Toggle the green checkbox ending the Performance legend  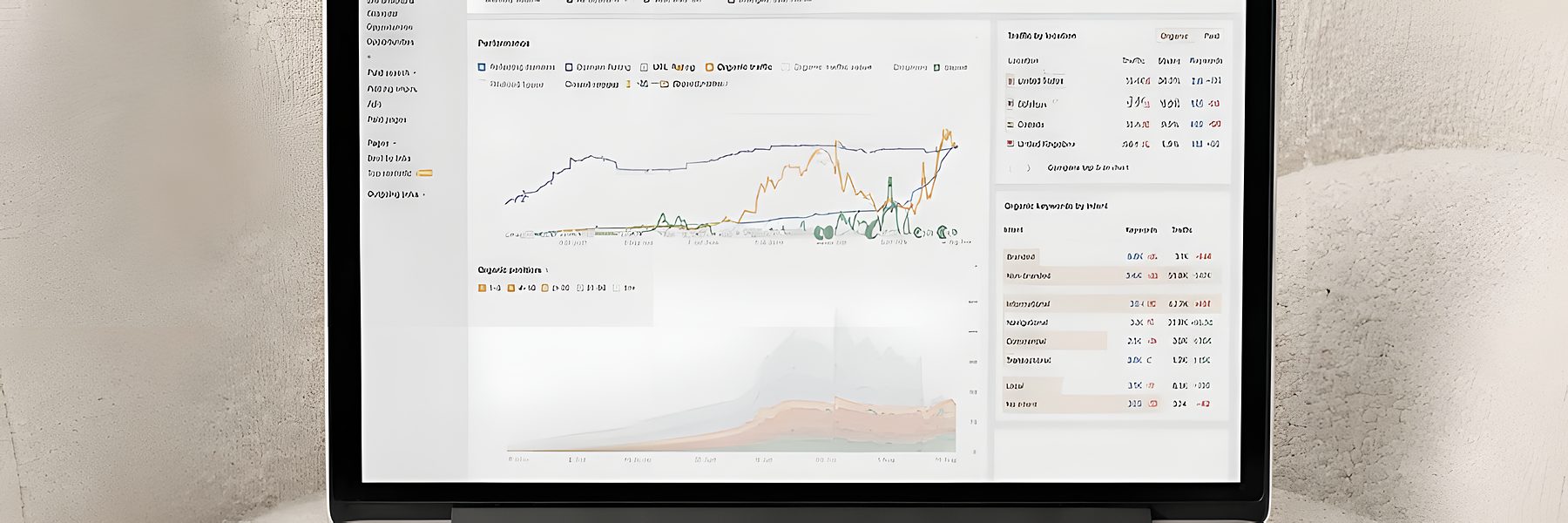[x=937, y=67]
